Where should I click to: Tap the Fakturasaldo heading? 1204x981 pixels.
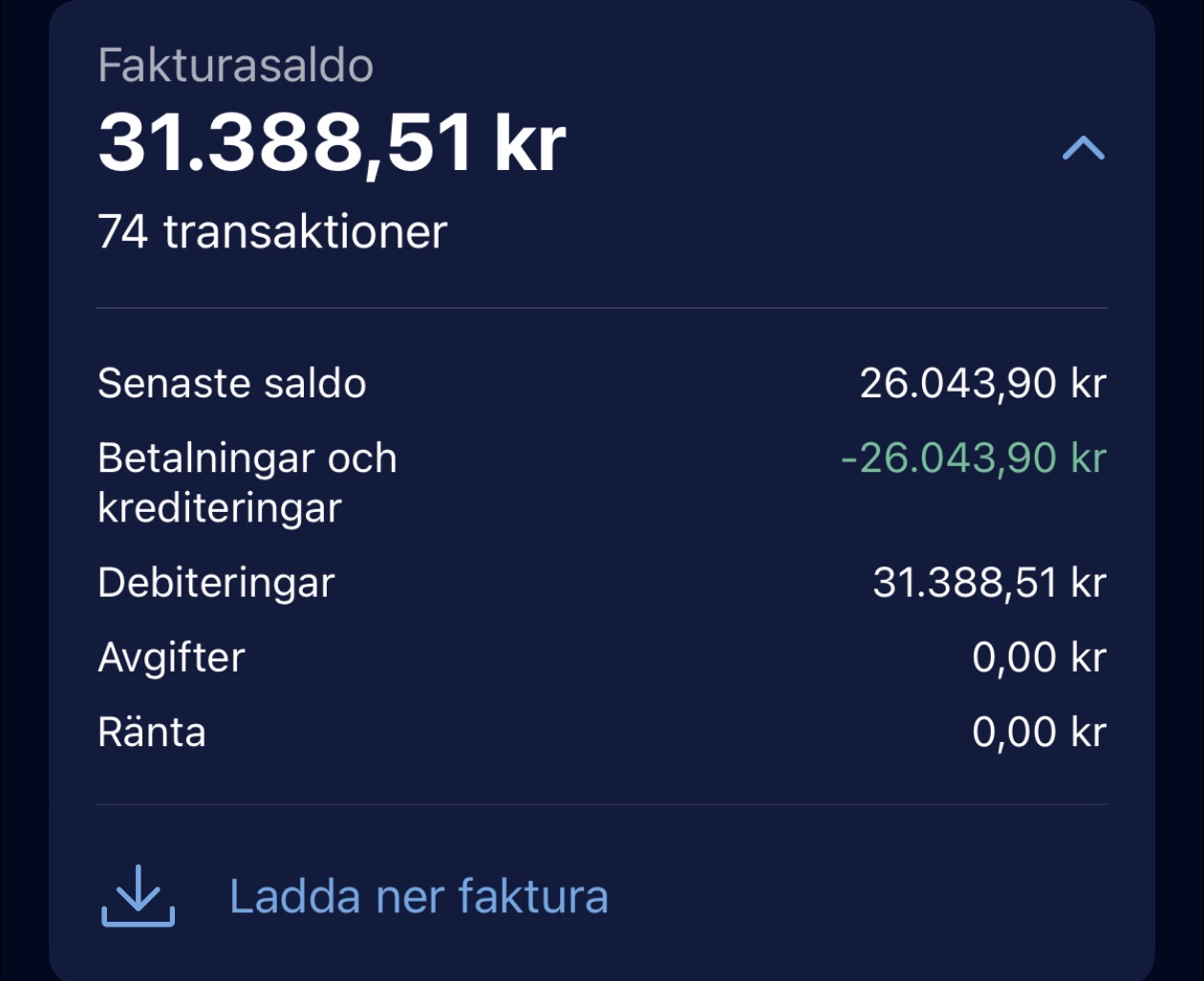coord(235,66)
